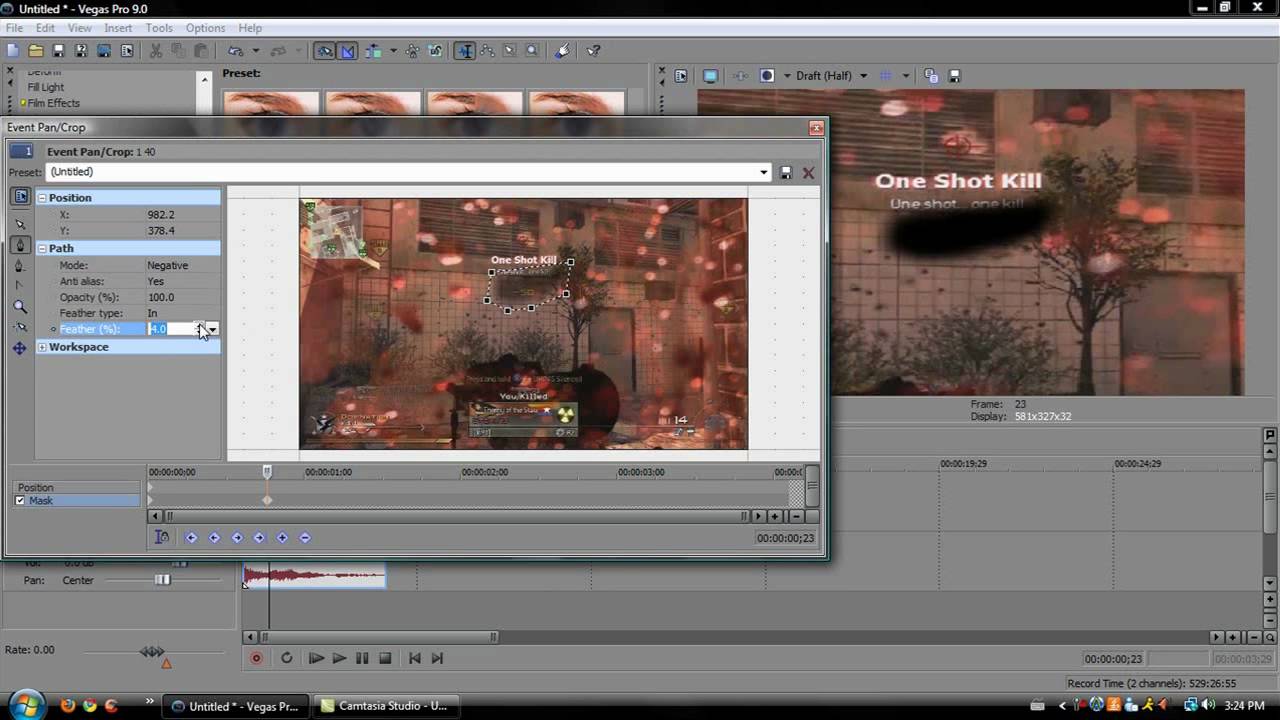Adjust the Pan slider handle at Center
This screenshot has height=720, width=1280.
162,580
